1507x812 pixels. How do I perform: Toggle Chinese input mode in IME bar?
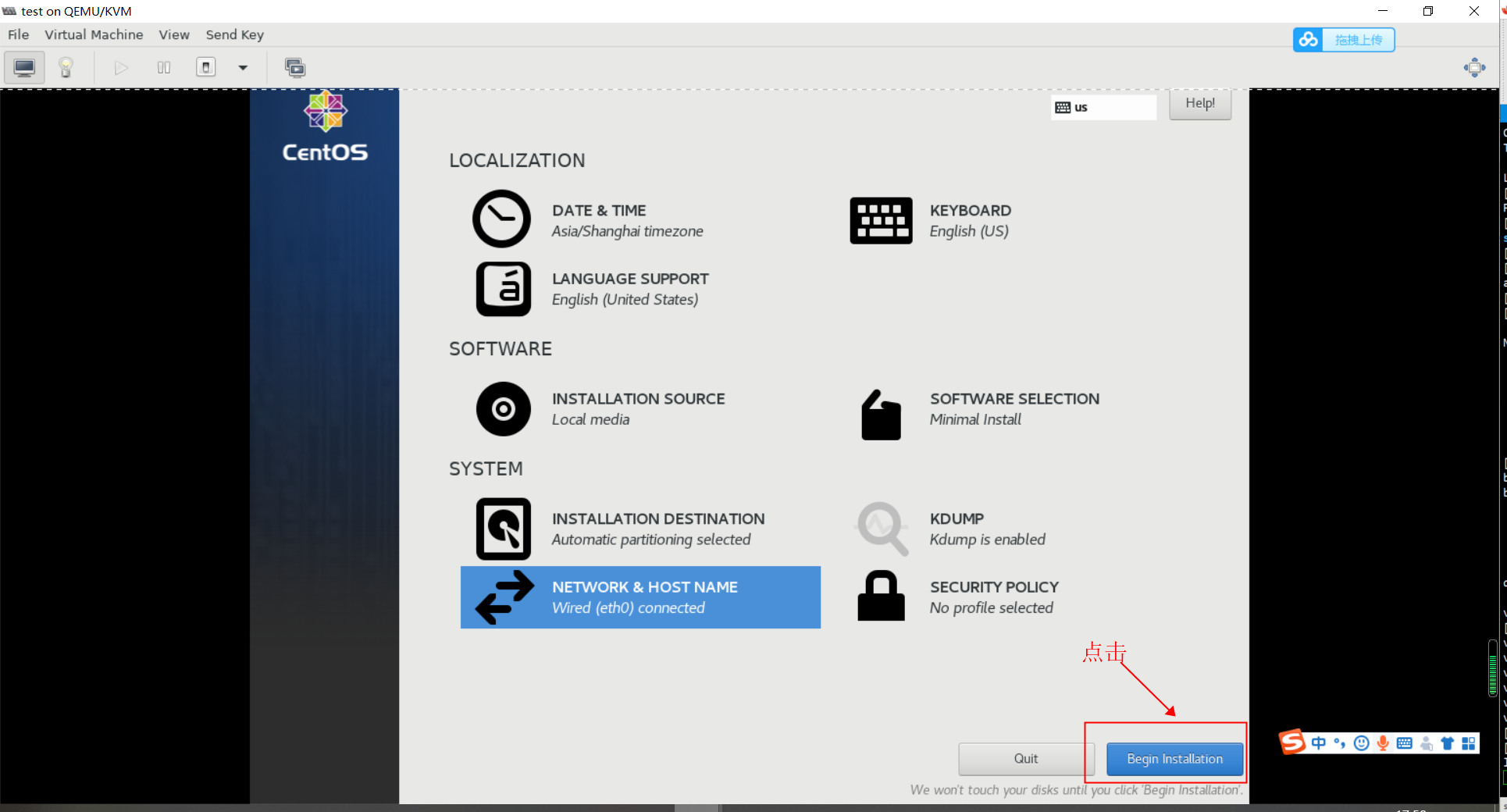[1319, 743]
